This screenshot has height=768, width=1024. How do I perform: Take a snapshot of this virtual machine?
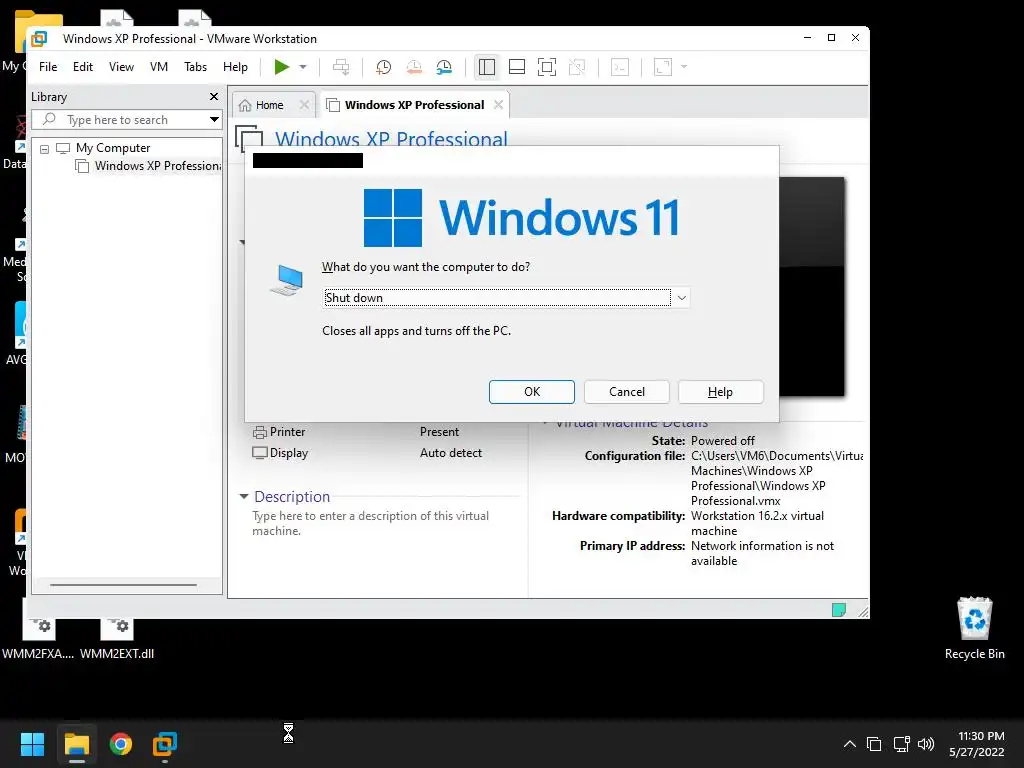click(x=383, y=67)
